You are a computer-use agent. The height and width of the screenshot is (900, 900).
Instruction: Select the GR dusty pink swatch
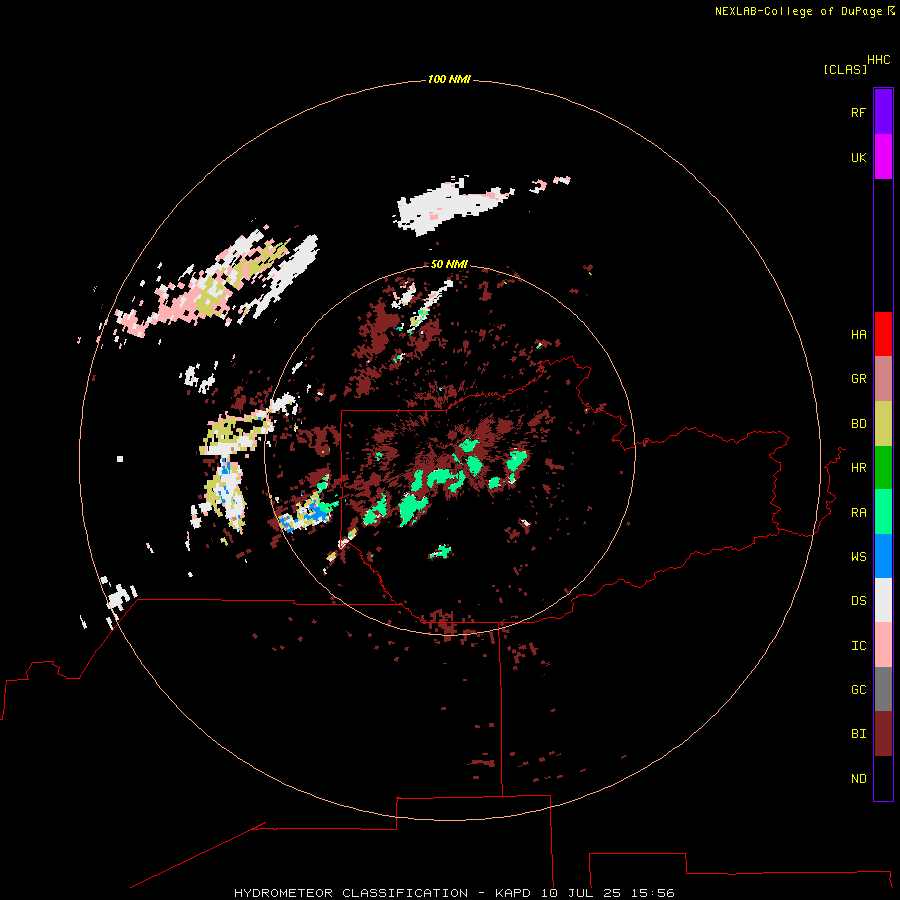[x=883, y=379]
